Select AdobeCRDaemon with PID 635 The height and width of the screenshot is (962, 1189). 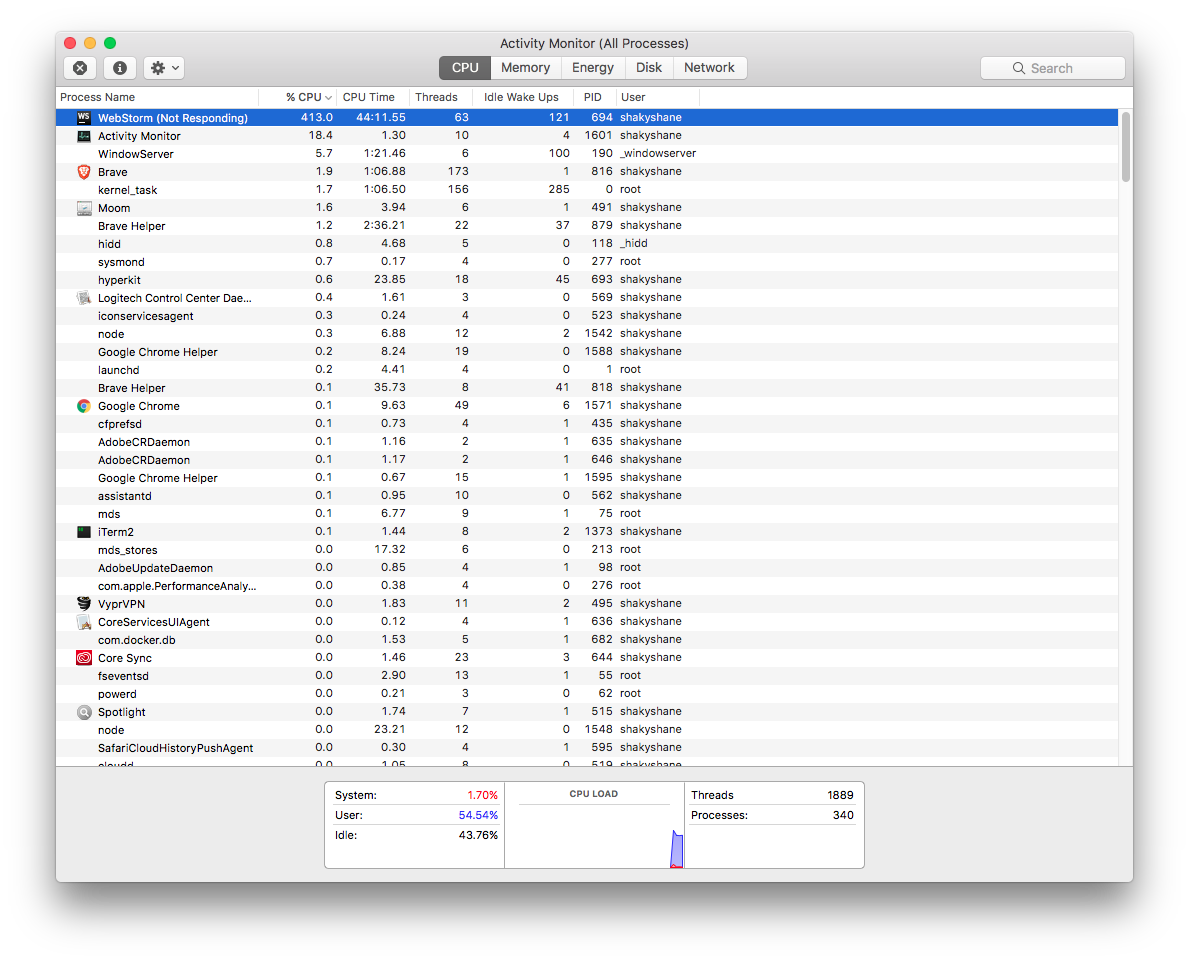click(x=587, y=442)
